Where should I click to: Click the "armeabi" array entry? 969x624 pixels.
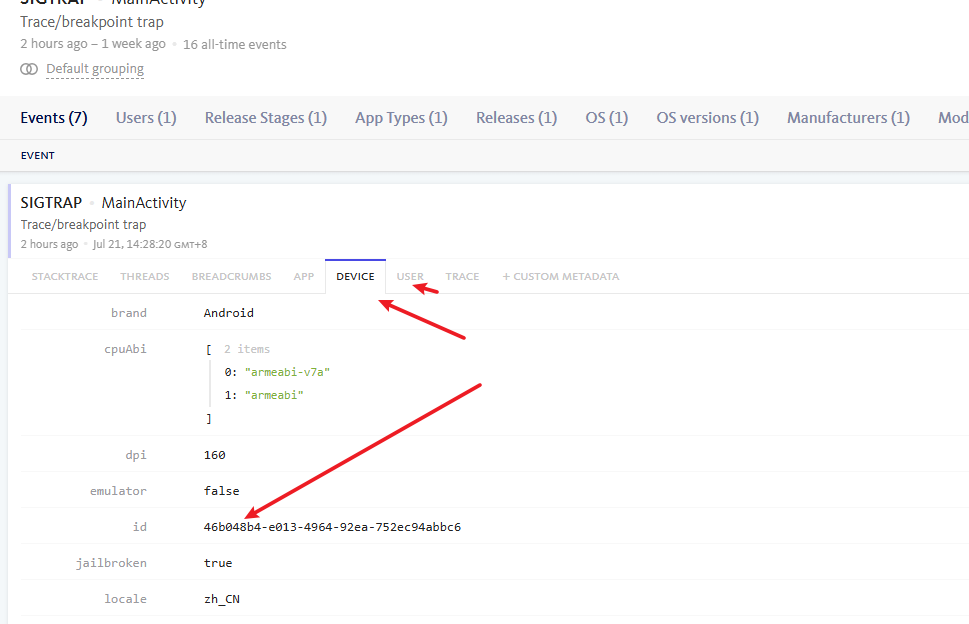pos(274,395)
